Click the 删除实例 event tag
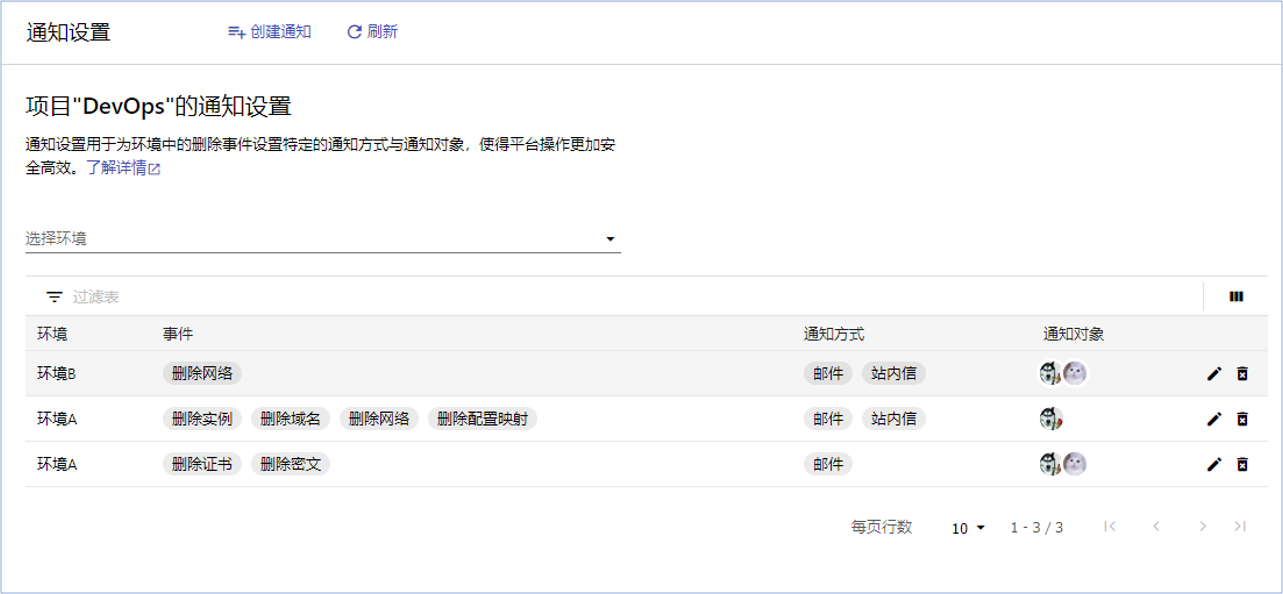Screen dimensions: 1283x594 202,419
